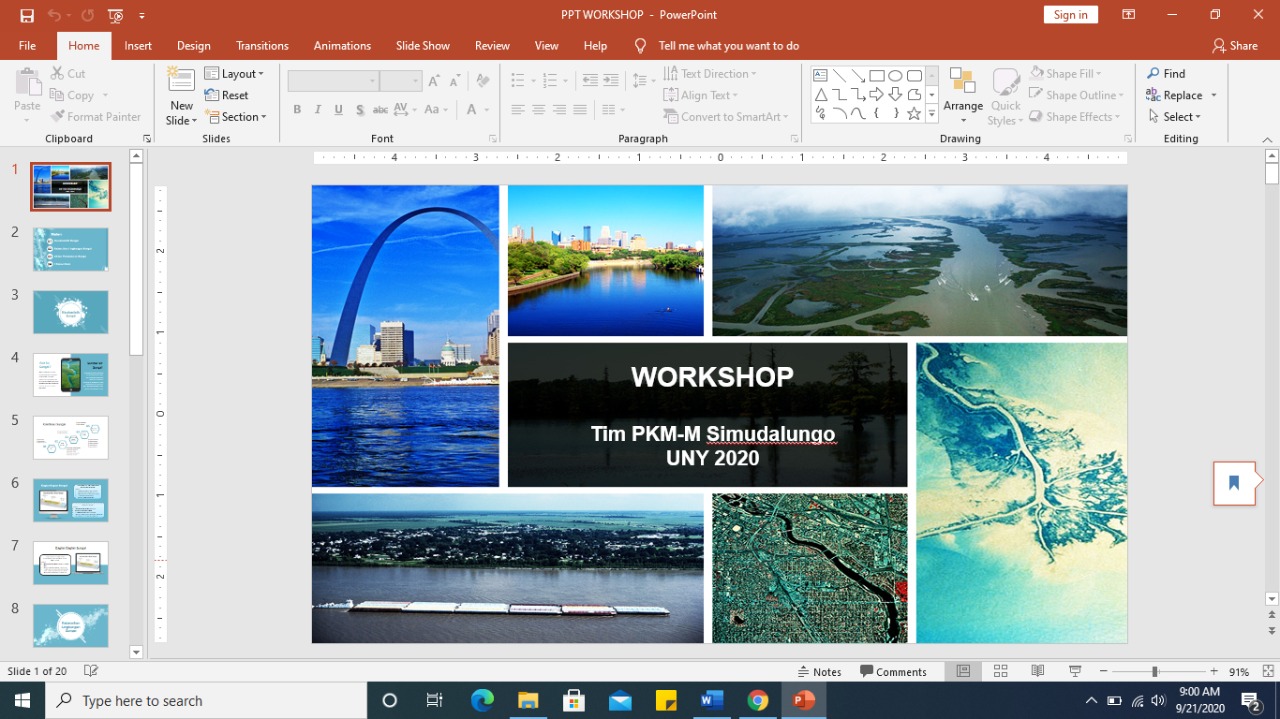The image size is (1280, 719).
Task: Add a New Slide
Action: [x=181, y=96]
